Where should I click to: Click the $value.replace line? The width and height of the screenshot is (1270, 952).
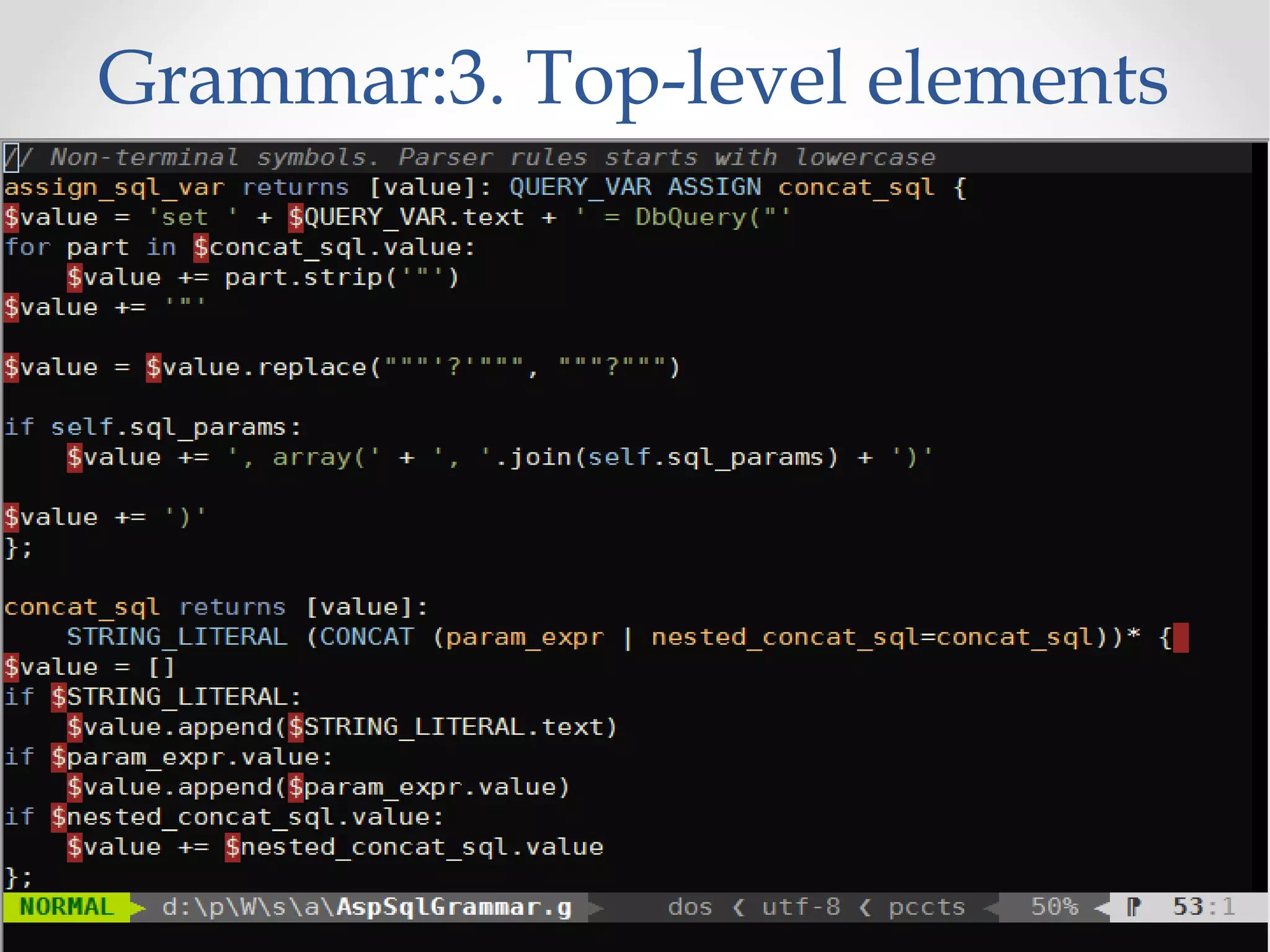342,367
